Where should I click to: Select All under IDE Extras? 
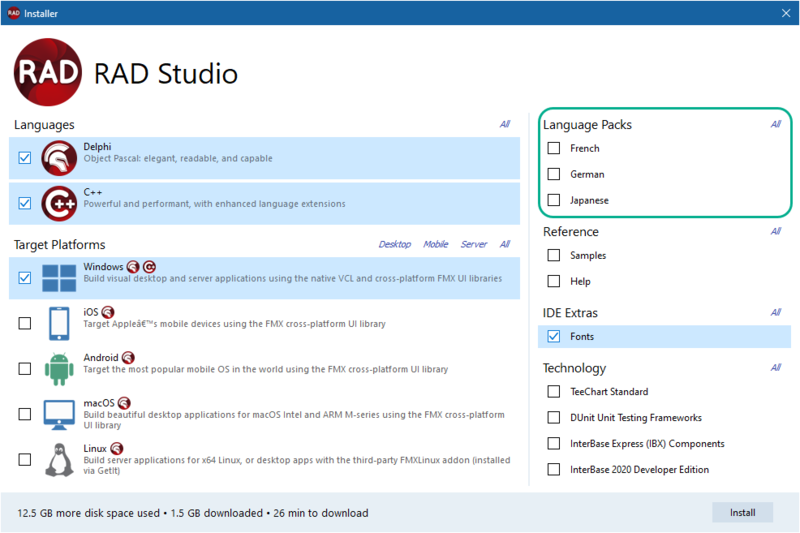tap(776, 313)
